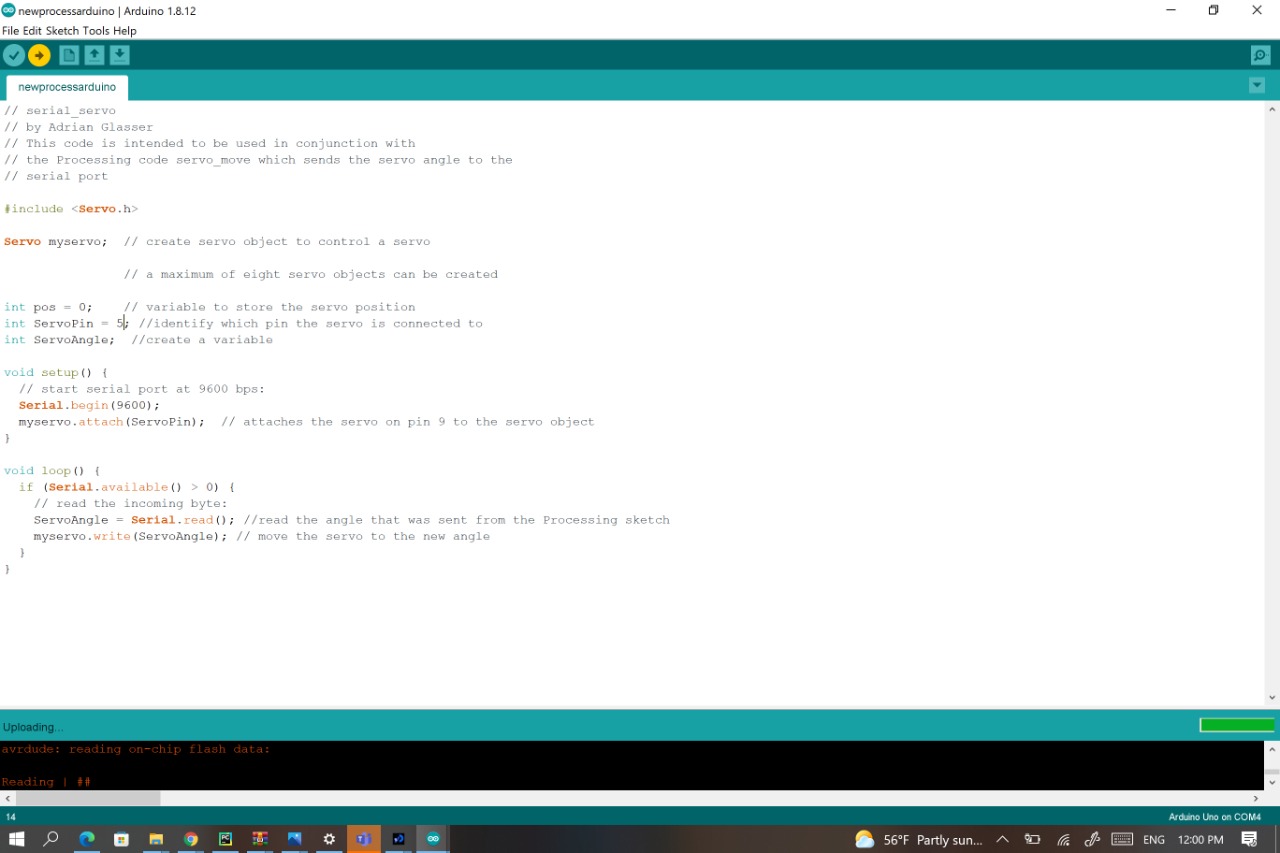This screenshot has height=853, width=1280.
Task: Open the Wi-Fi network tray icon
Action: 1063,840
